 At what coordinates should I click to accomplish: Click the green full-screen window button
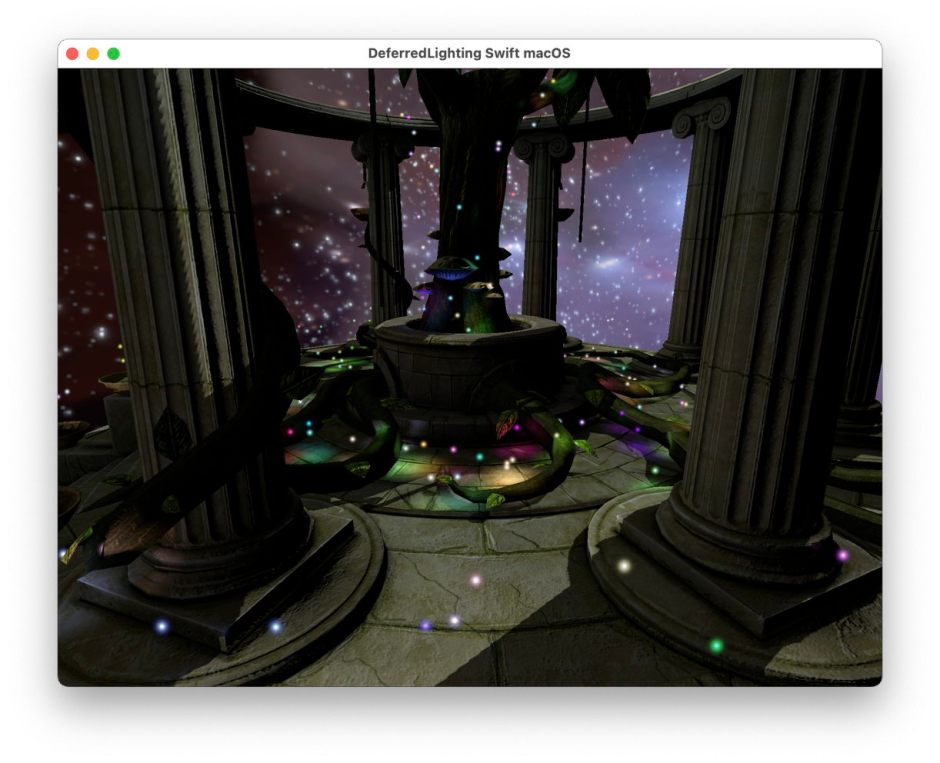114,53
